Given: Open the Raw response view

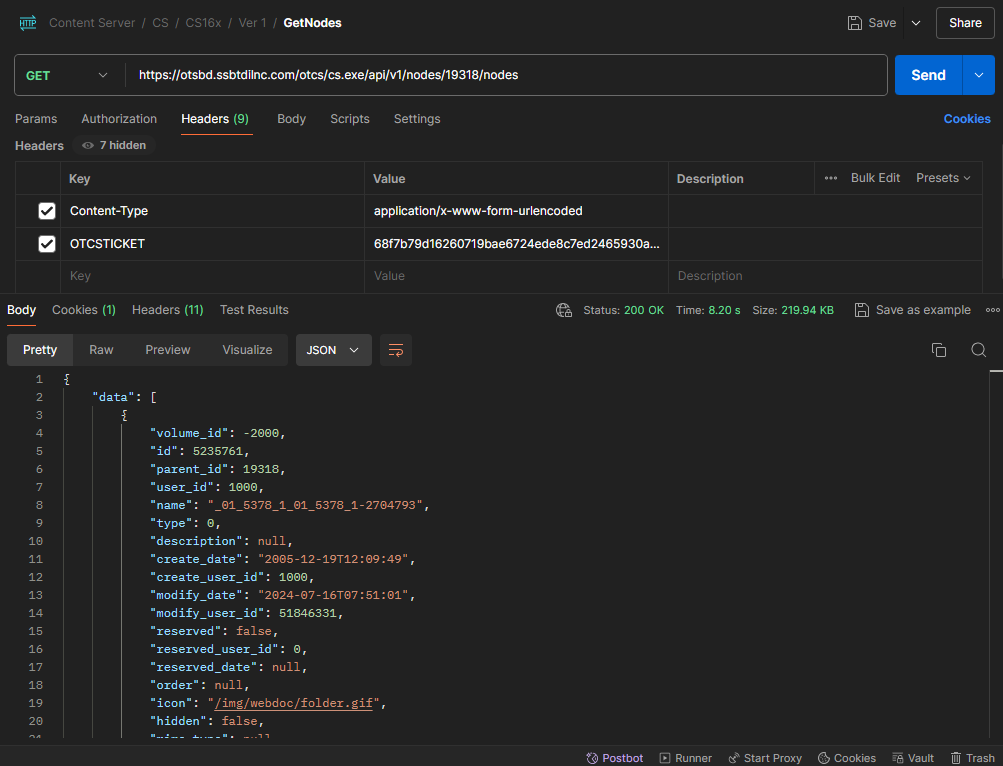Looking at the screenshot, I should coord(100,350).
